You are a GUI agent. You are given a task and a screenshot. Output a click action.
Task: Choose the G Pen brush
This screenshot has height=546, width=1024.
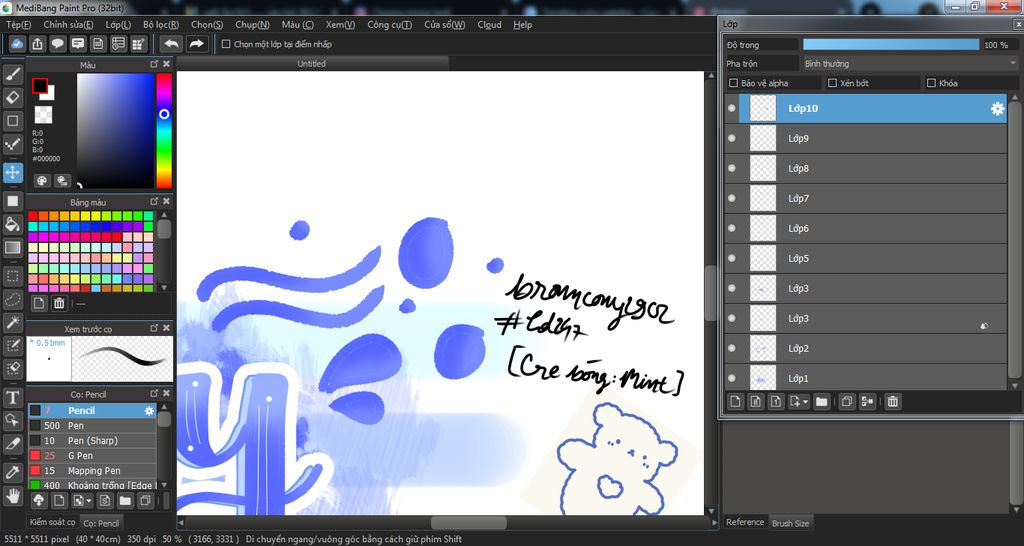coord(91,456)
